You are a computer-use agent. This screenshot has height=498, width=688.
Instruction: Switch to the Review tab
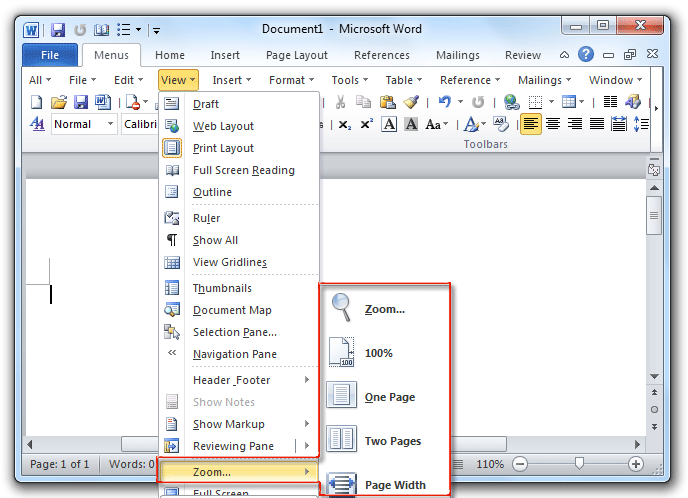(523, 55)
